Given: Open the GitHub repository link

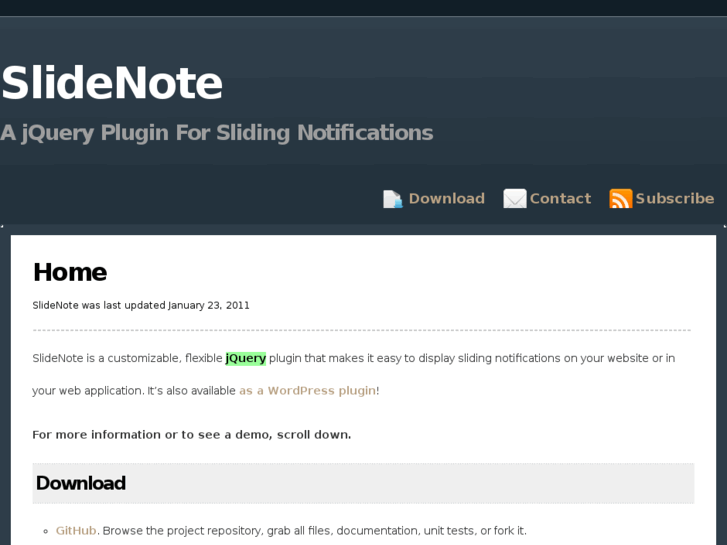Looking at the screenshot, I should [x=76, y=530].
